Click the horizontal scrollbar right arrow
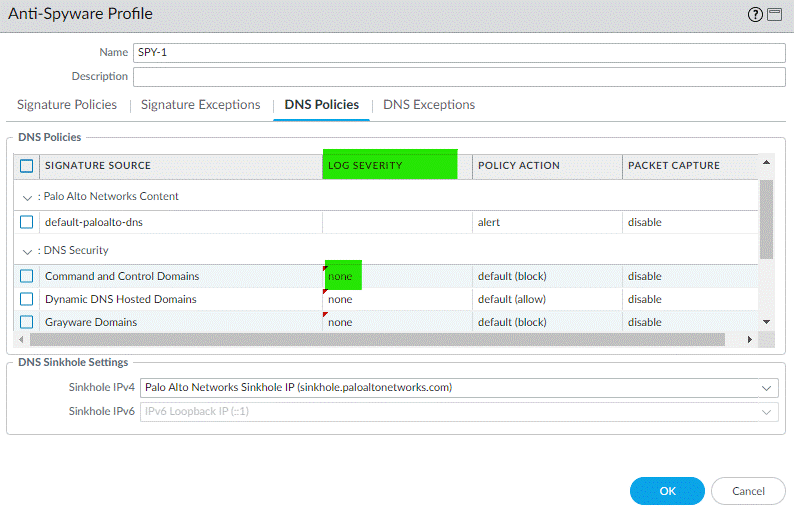Image resolution: width=794 pixels, height=519 pixels. [x=750, y=340]
